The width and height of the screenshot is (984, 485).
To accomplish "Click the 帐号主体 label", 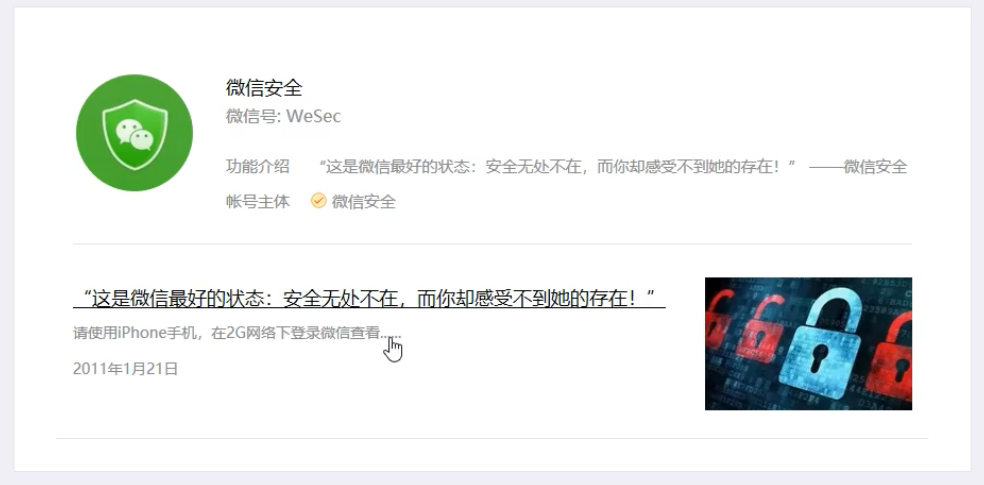I will coord(257,201).
